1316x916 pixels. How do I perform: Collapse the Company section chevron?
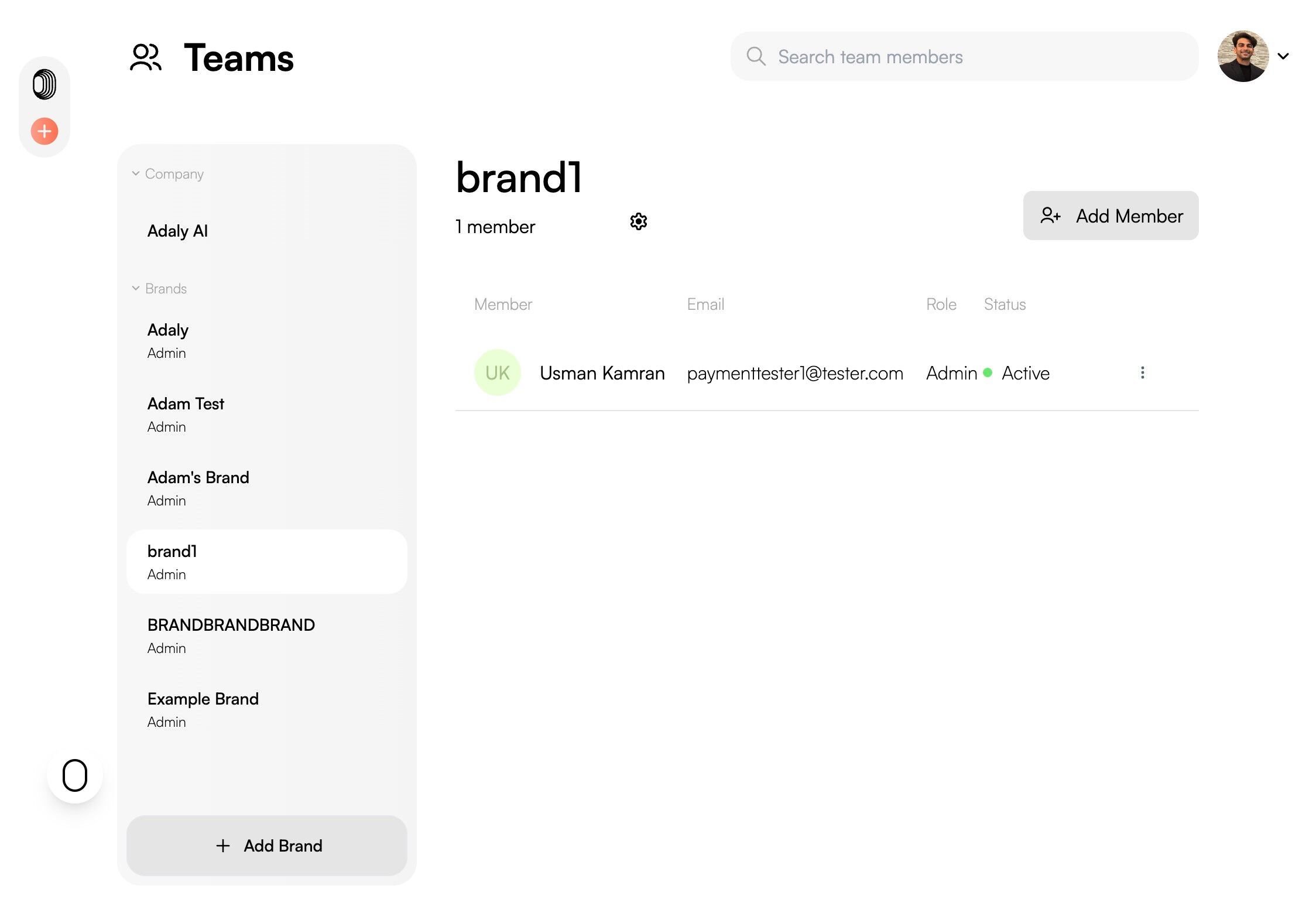[x=136, y=173]
